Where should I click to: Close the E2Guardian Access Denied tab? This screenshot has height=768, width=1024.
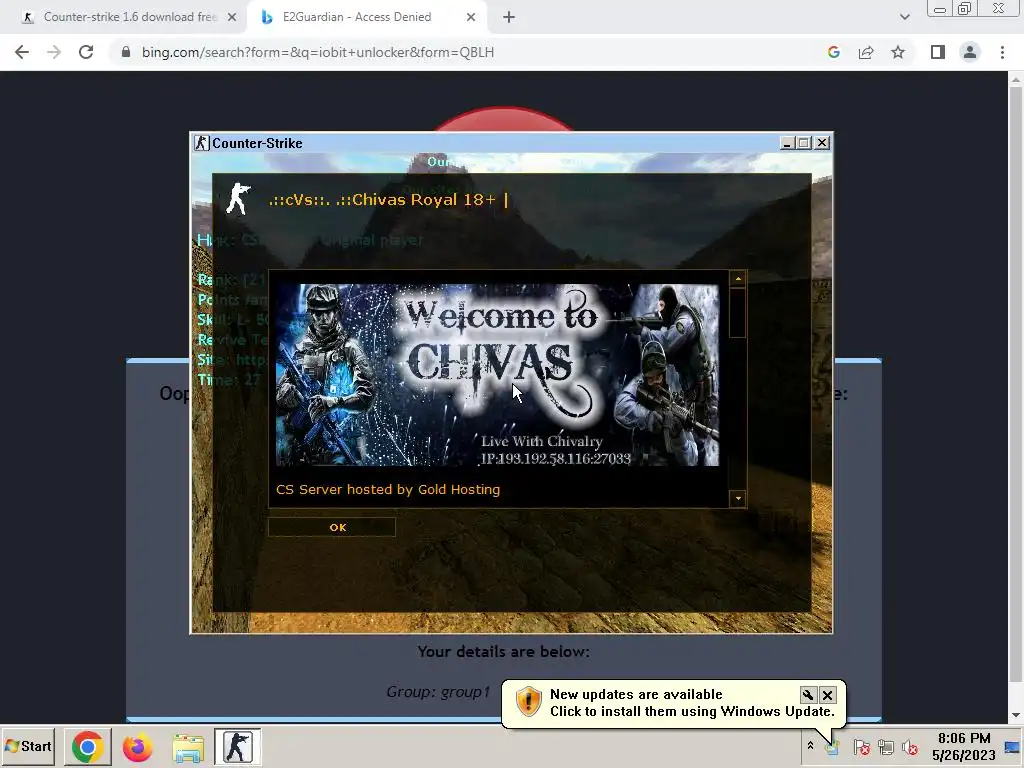click(x=471, y=18)
